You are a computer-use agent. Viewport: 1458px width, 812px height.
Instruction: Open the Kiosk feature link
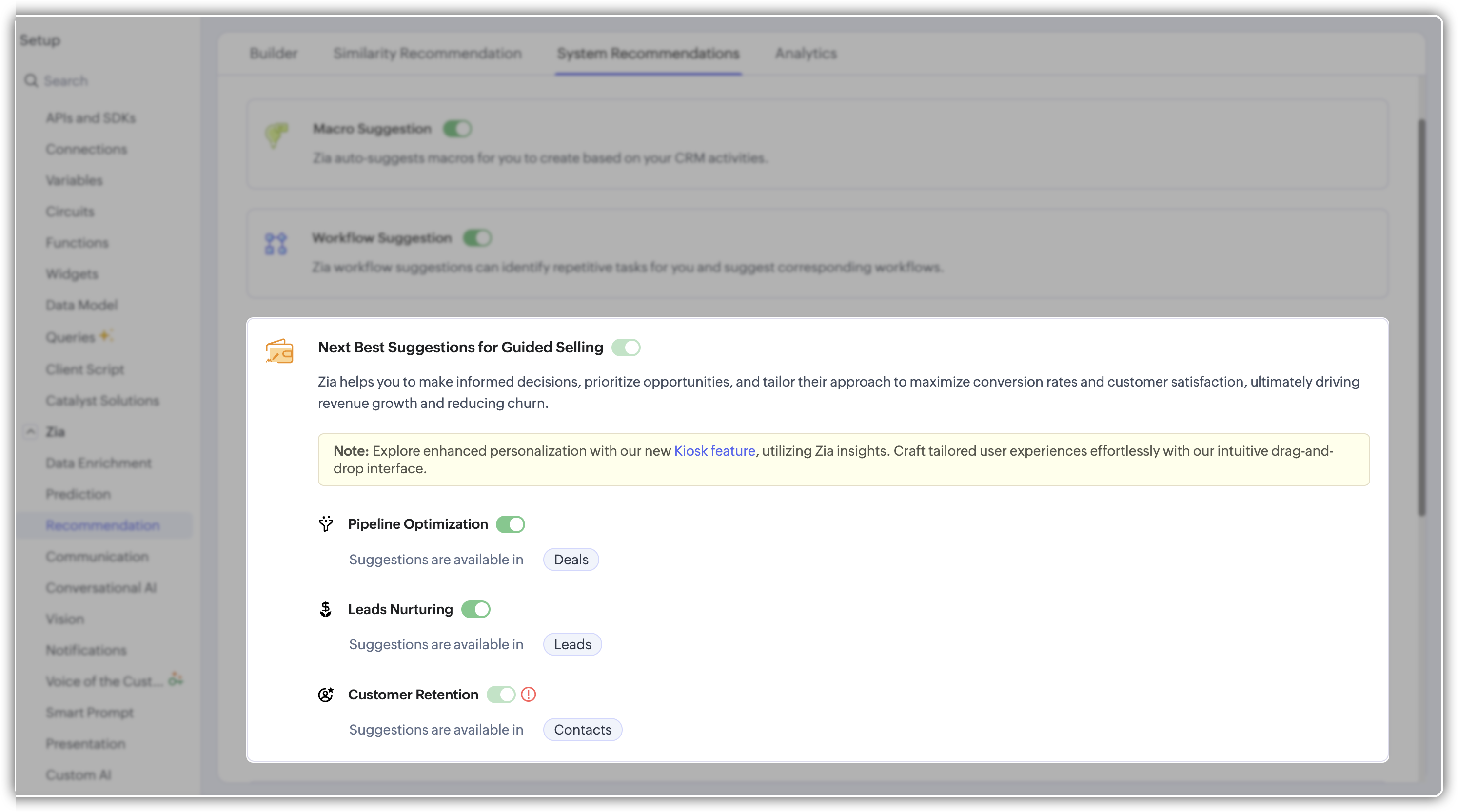(714, 451)
